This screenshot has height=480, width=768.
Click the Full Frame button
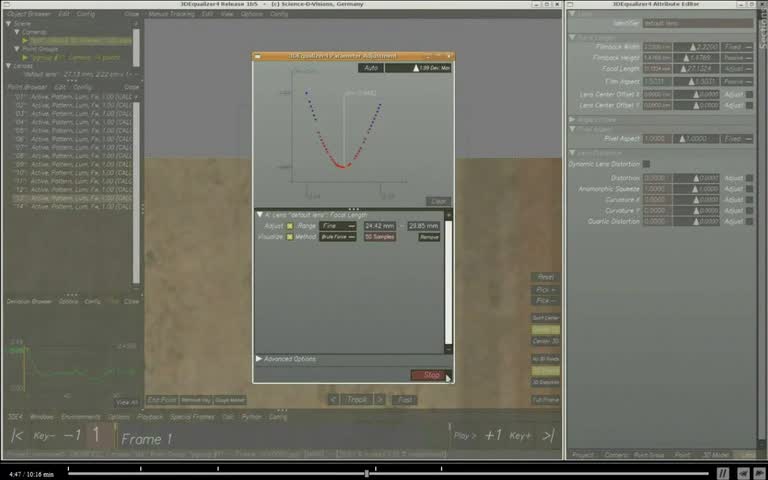tap(546, 400)
